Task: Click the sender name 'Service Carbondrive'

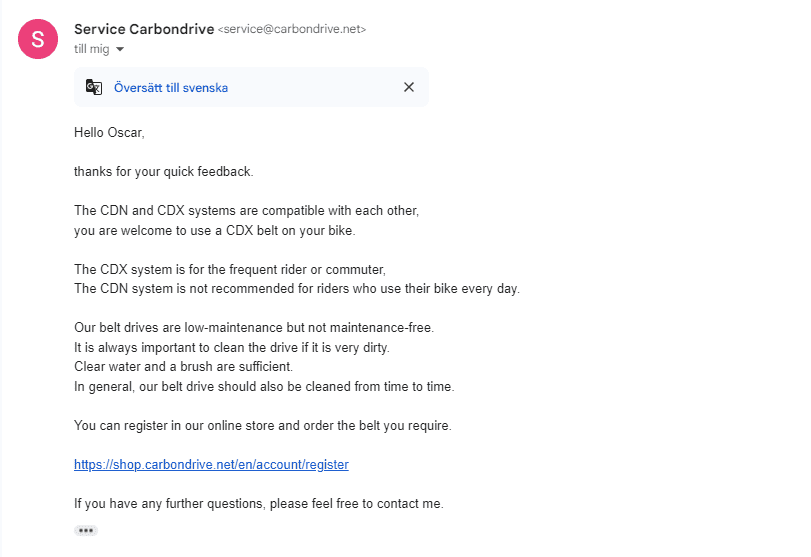Action: (144, 29)
